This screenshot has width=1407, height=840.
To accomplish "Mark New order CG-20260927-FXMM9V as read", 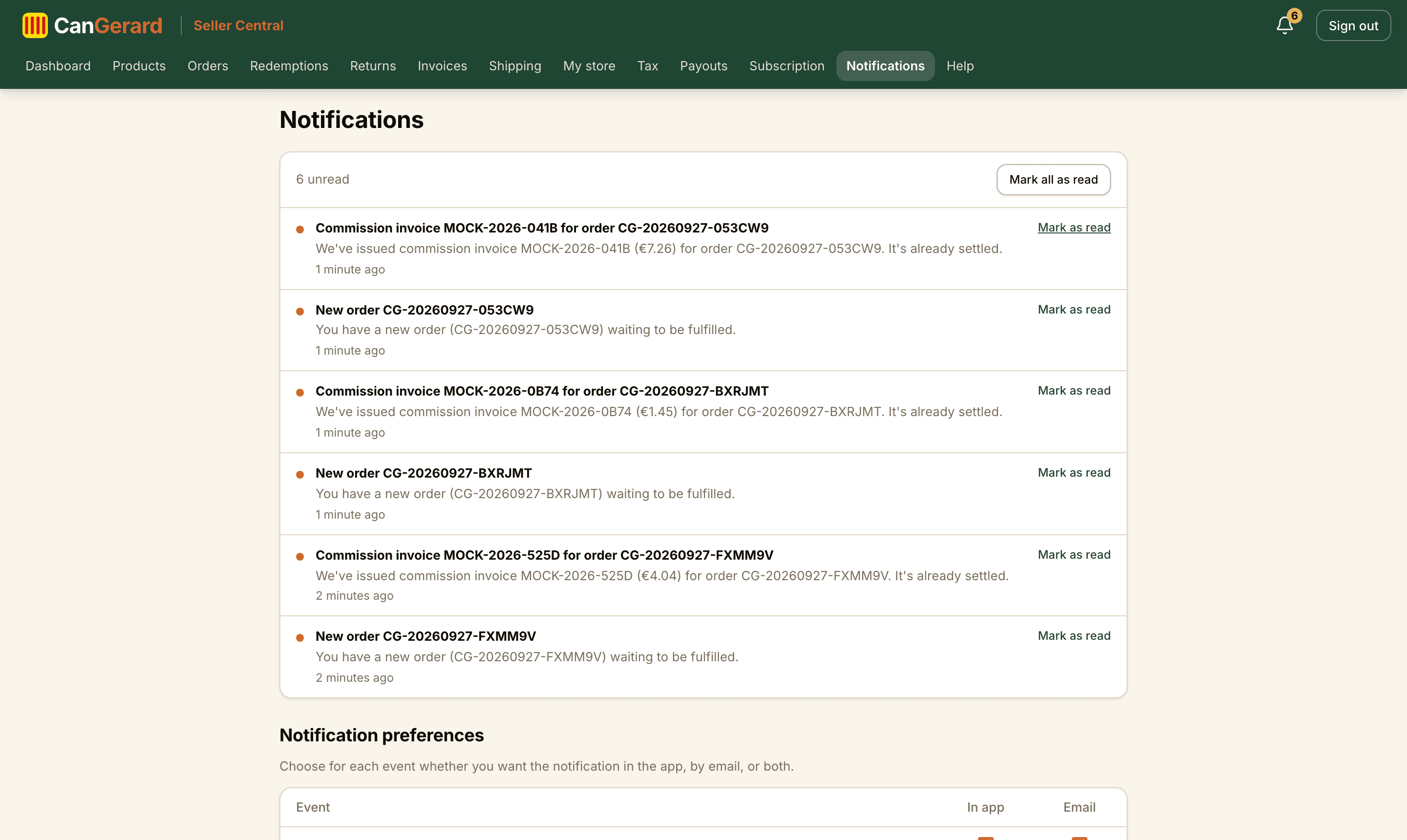I will (x=1073, y=636).
